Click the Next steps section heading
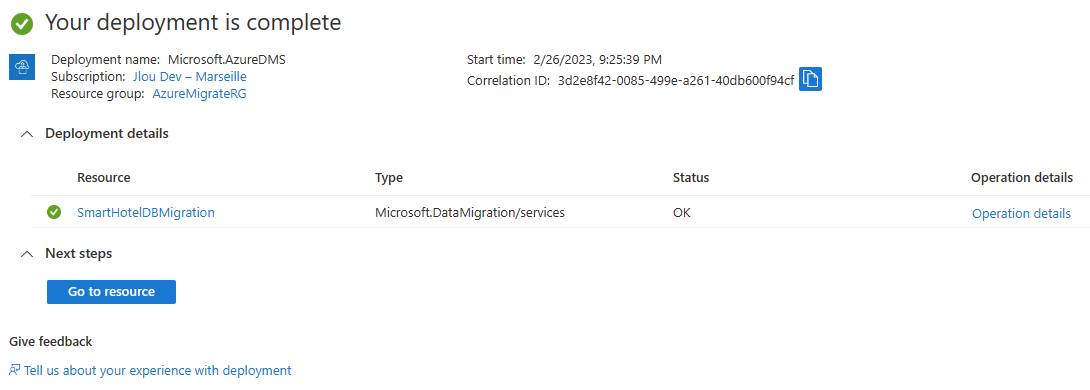Viewport: 1090px width, 390px height. [x=79, y=254]
